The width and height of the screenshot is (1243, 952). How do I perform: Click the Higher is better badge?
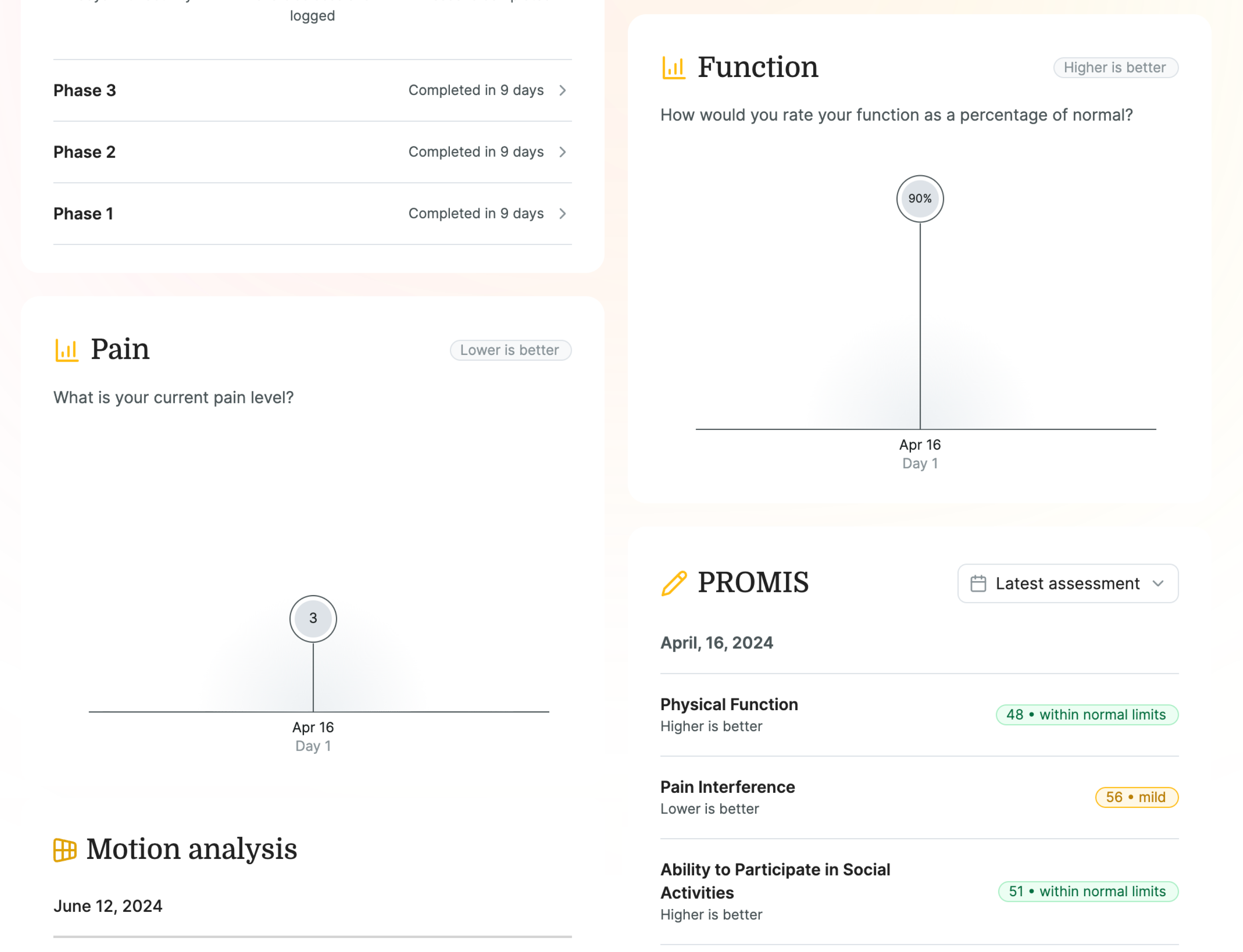1115,67
